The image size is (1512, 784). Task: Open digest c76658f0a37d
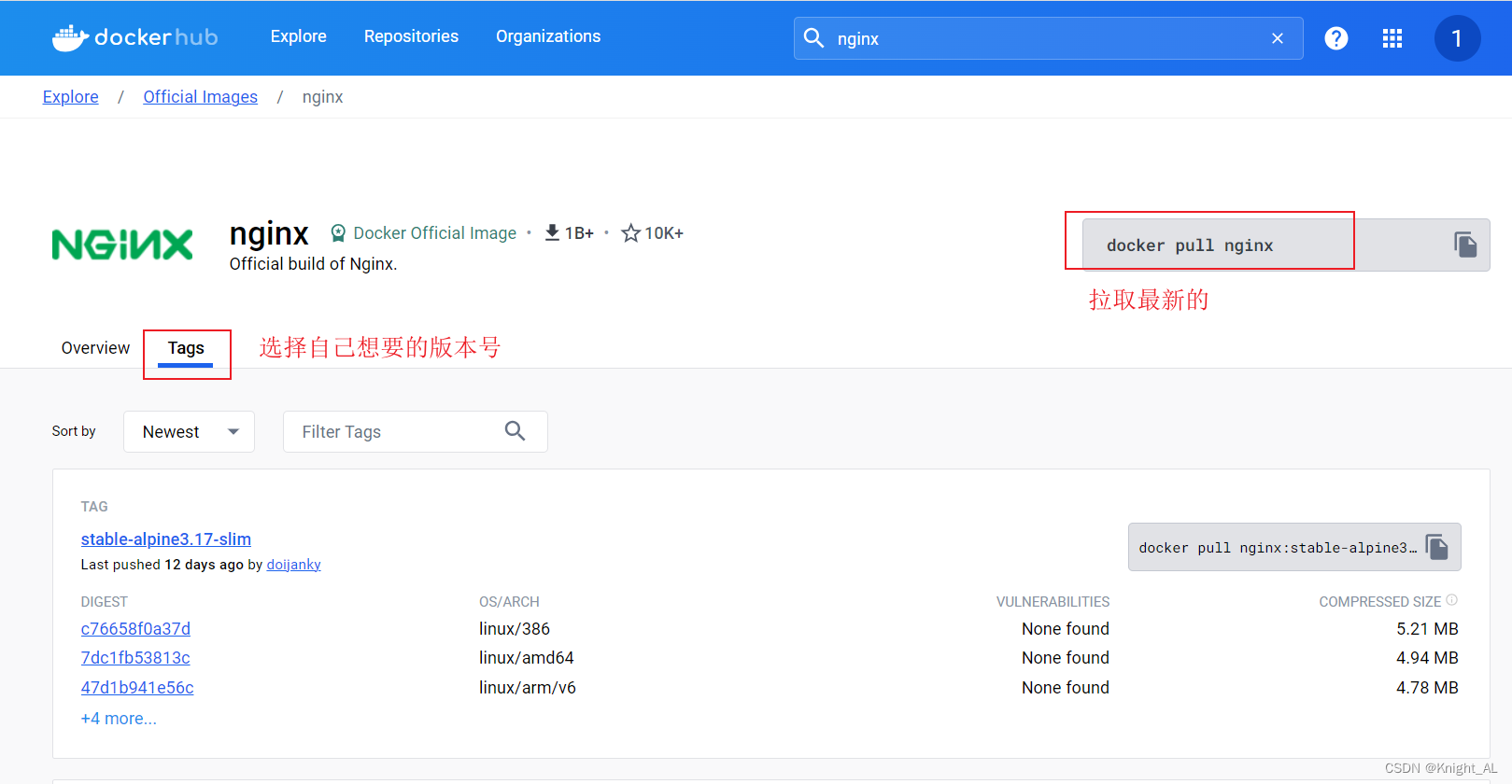click(135, 629)
